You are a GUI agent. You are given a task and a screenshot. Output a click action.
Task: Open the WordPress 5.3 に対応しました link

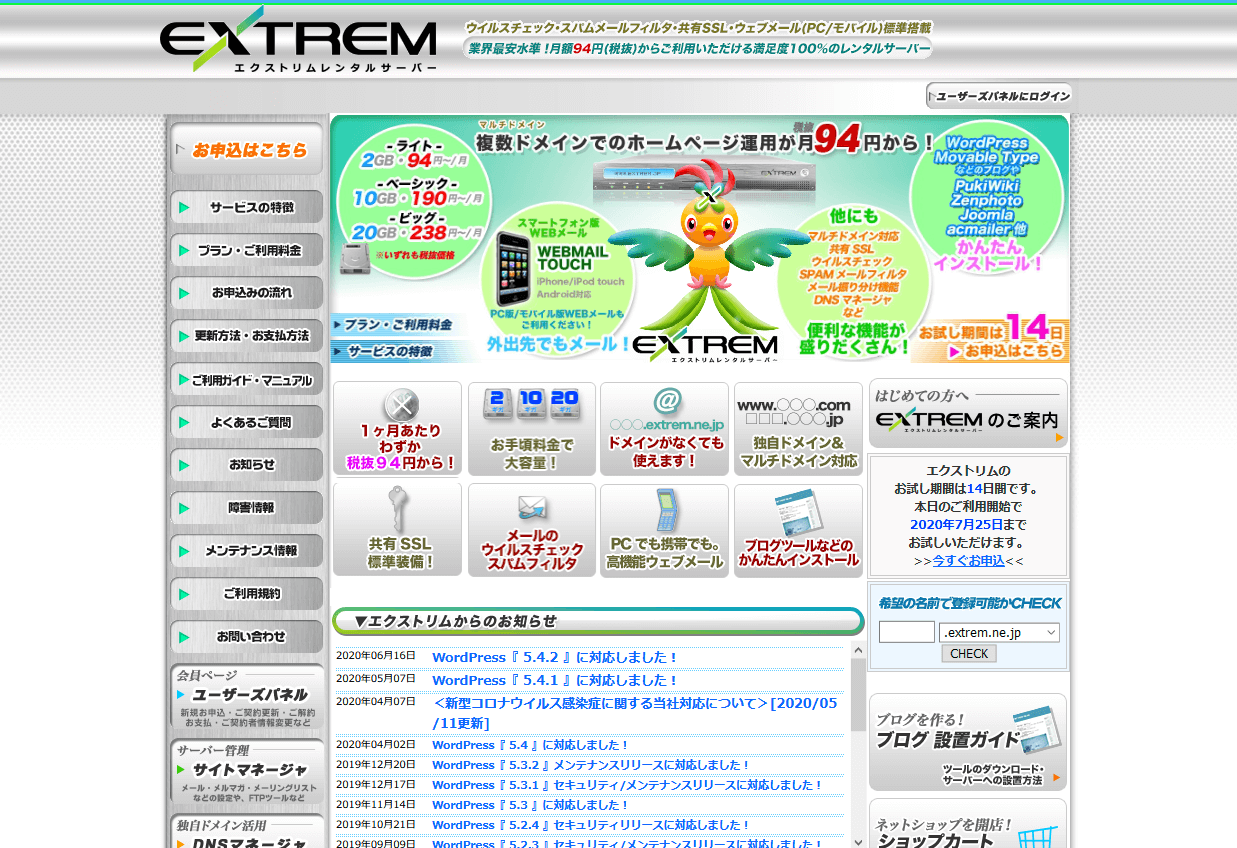coord(530,805)
